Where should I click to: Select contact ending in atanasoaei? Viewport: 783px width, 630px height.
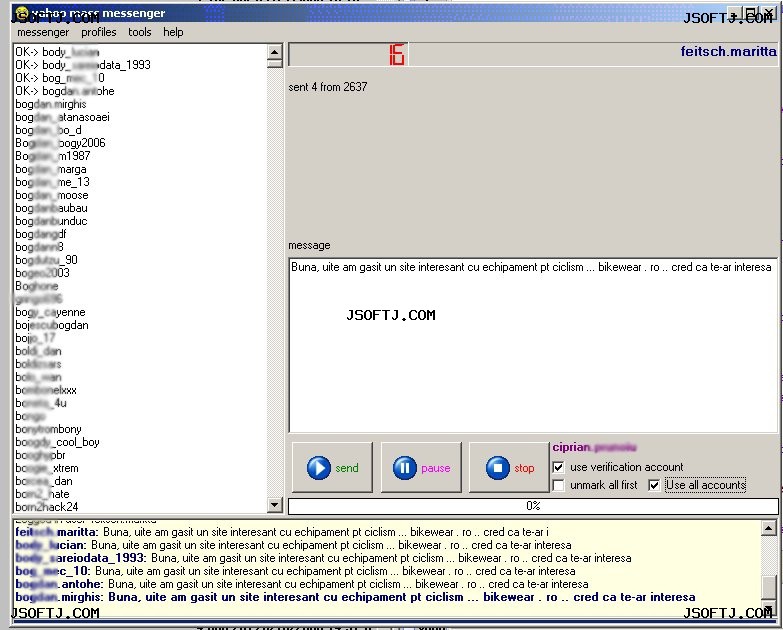pyautogui.click(x=62, y=117)
